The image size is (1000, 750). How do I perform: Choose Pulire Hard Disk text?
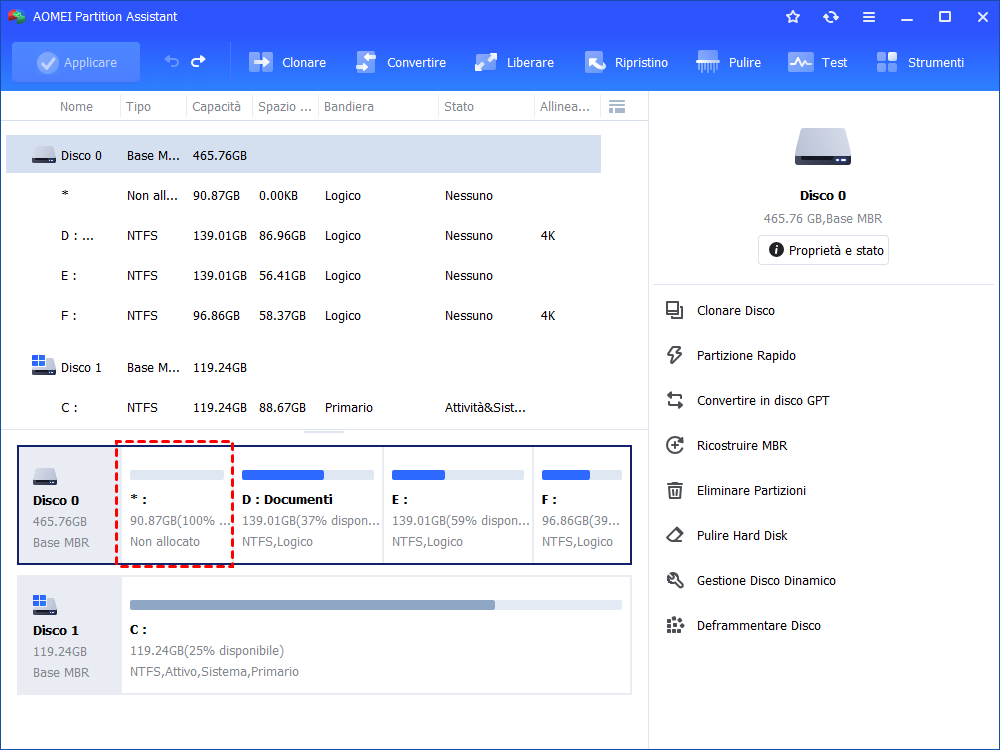point(742,535)
